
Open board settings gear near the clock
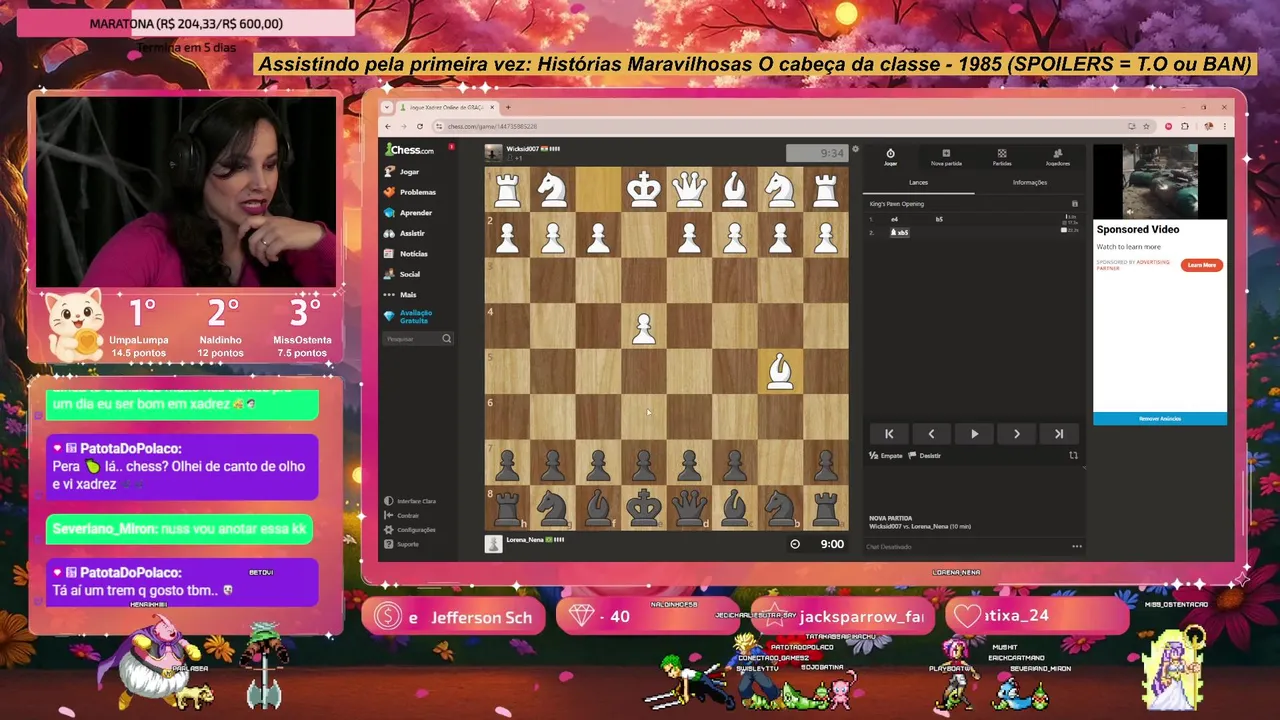click(855, 150)
